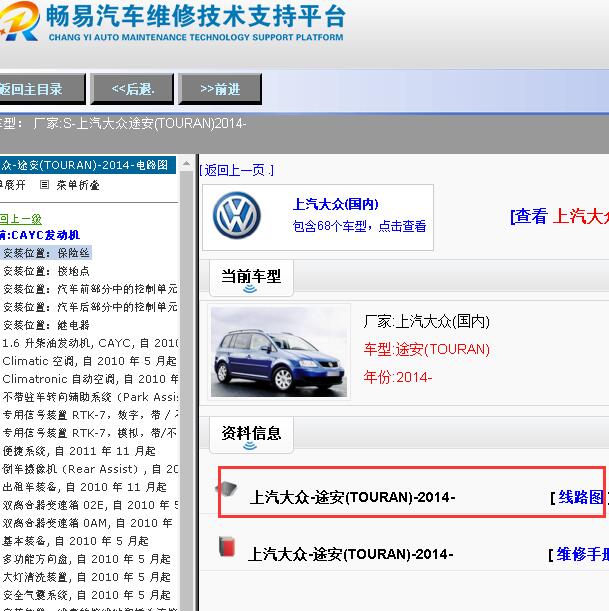Select 安装位置: 保险丝 tree item

click(46, 253)
